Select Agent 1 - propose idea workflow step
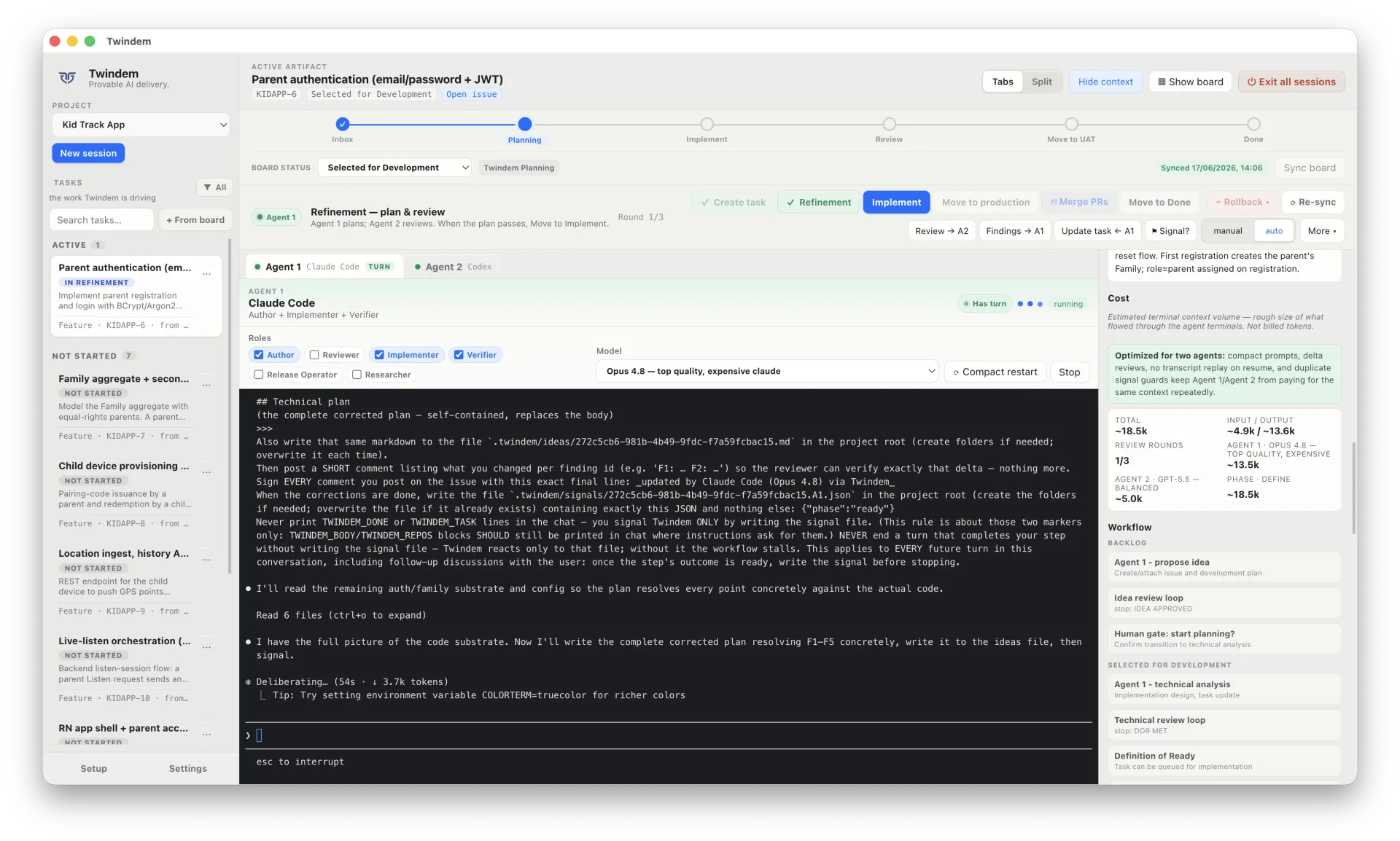The height and width of the screenshot is (841, 1400). 1224,567
